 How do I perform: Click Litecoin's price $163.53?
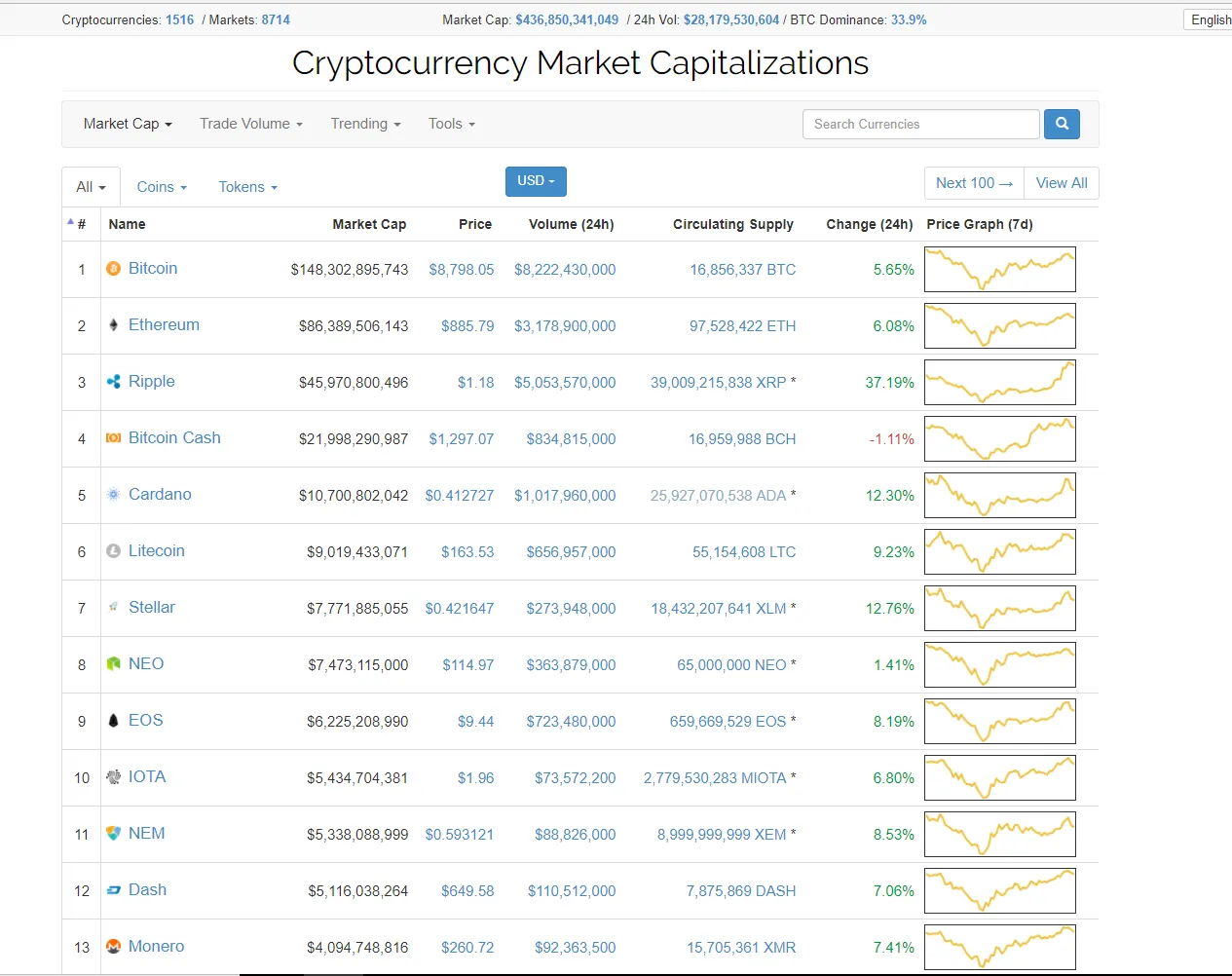467,552
